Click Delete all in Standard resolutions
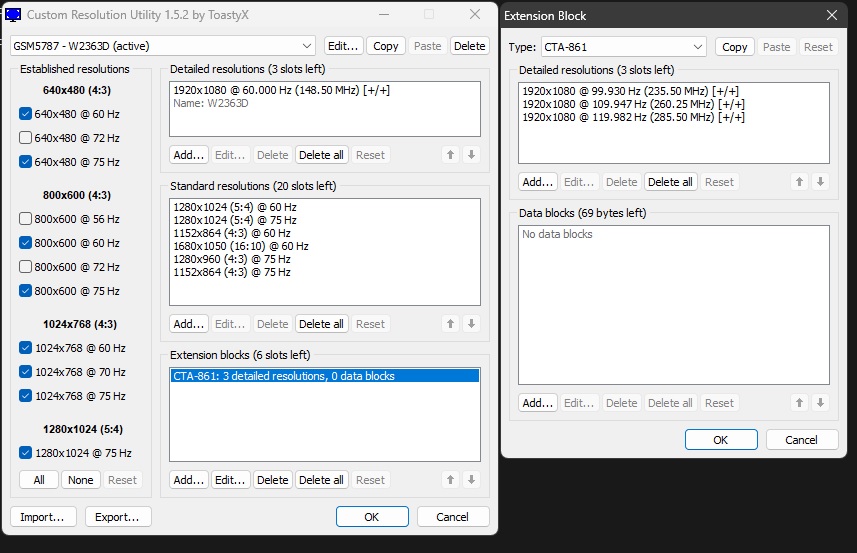 tap(321, 324)
